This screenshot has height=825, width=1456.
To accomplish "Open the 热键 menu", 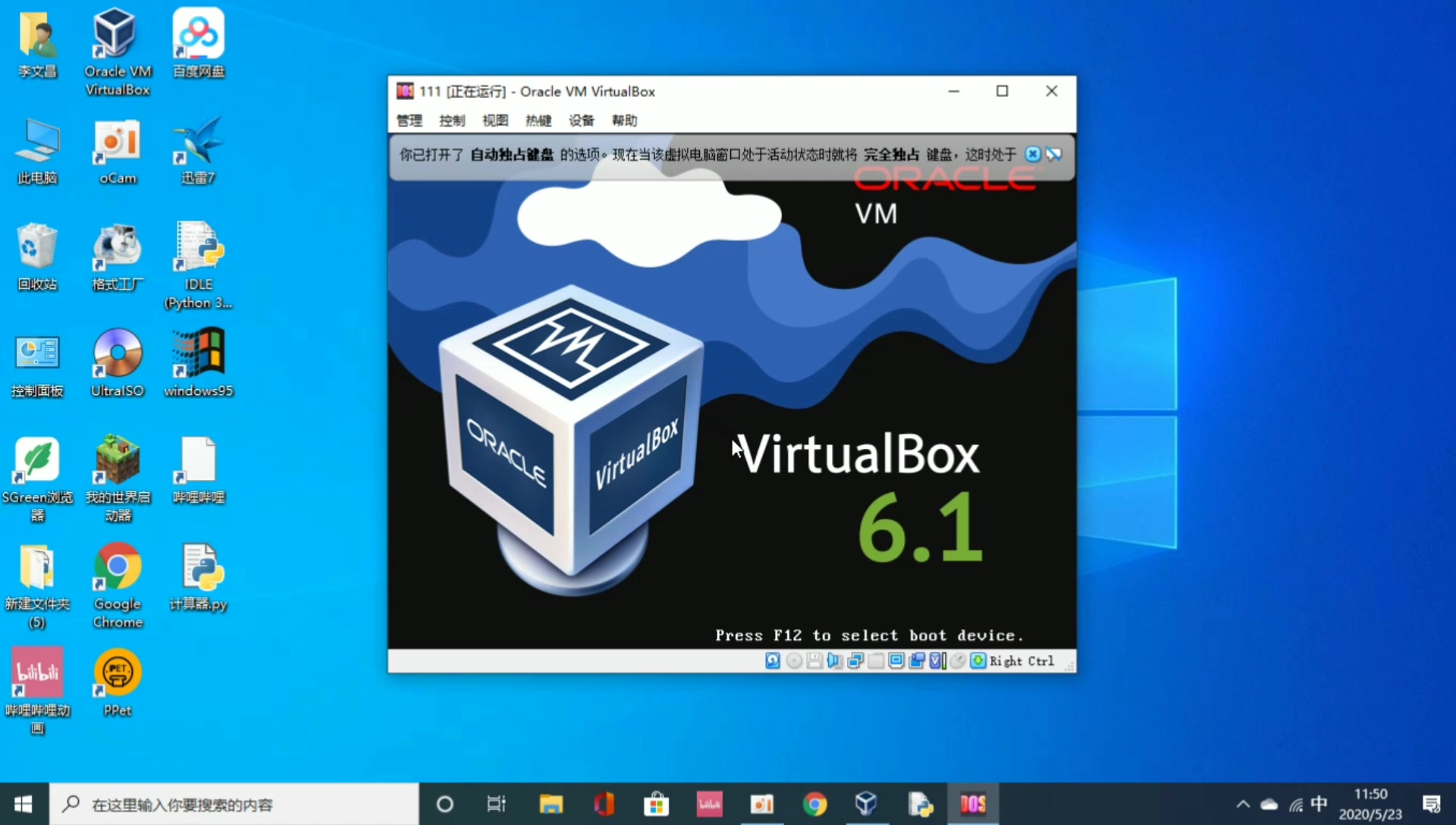I will pos(538,120).
